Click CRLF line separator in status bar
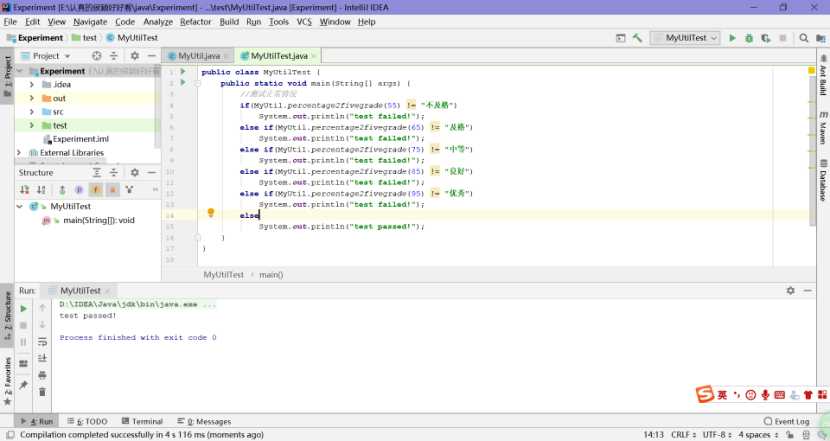Screen dimensions: 830x441 pos(683,435)
